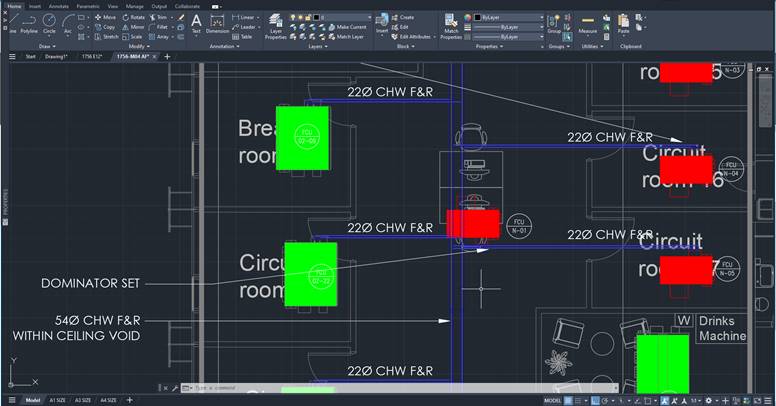Viewport: 776px width, 406px height.
Task: Expand the Block panel
Action: 406,46
